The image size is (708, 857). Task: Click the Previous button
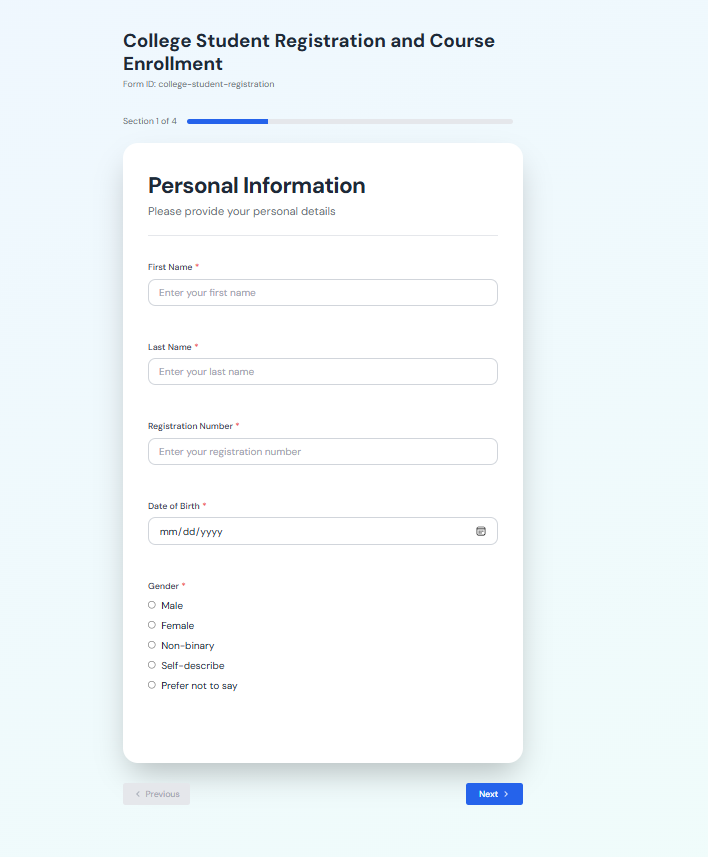[156, 793]
